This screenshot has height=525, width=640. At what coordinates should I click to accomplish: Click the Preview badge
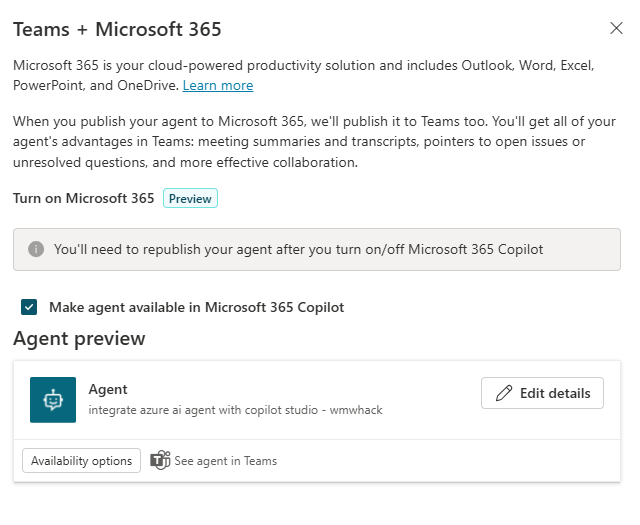point(190,199)
